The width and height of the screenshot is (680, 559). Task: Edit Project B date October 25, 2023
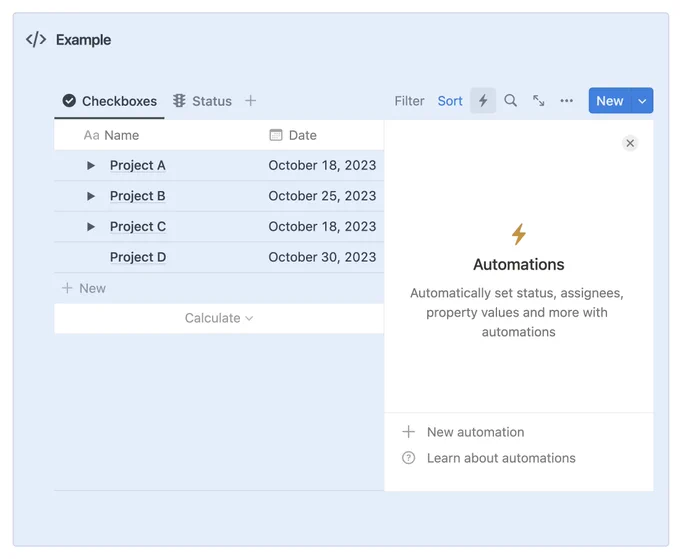(x=322, y=196)
